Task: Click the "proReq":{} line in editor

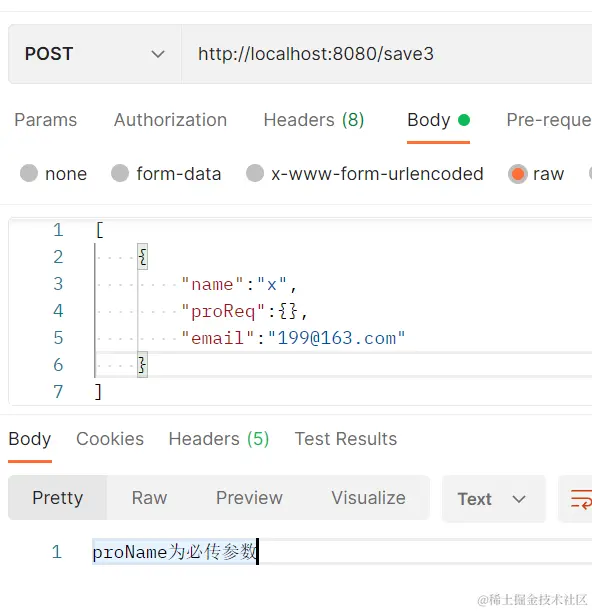Action: 244,311
